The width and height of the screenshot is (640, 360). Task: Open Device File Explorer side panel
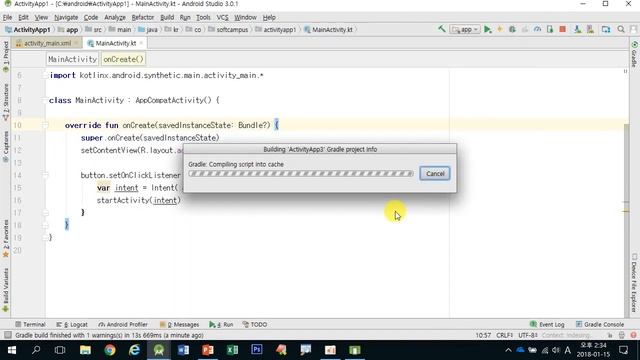tap(634, 282)
